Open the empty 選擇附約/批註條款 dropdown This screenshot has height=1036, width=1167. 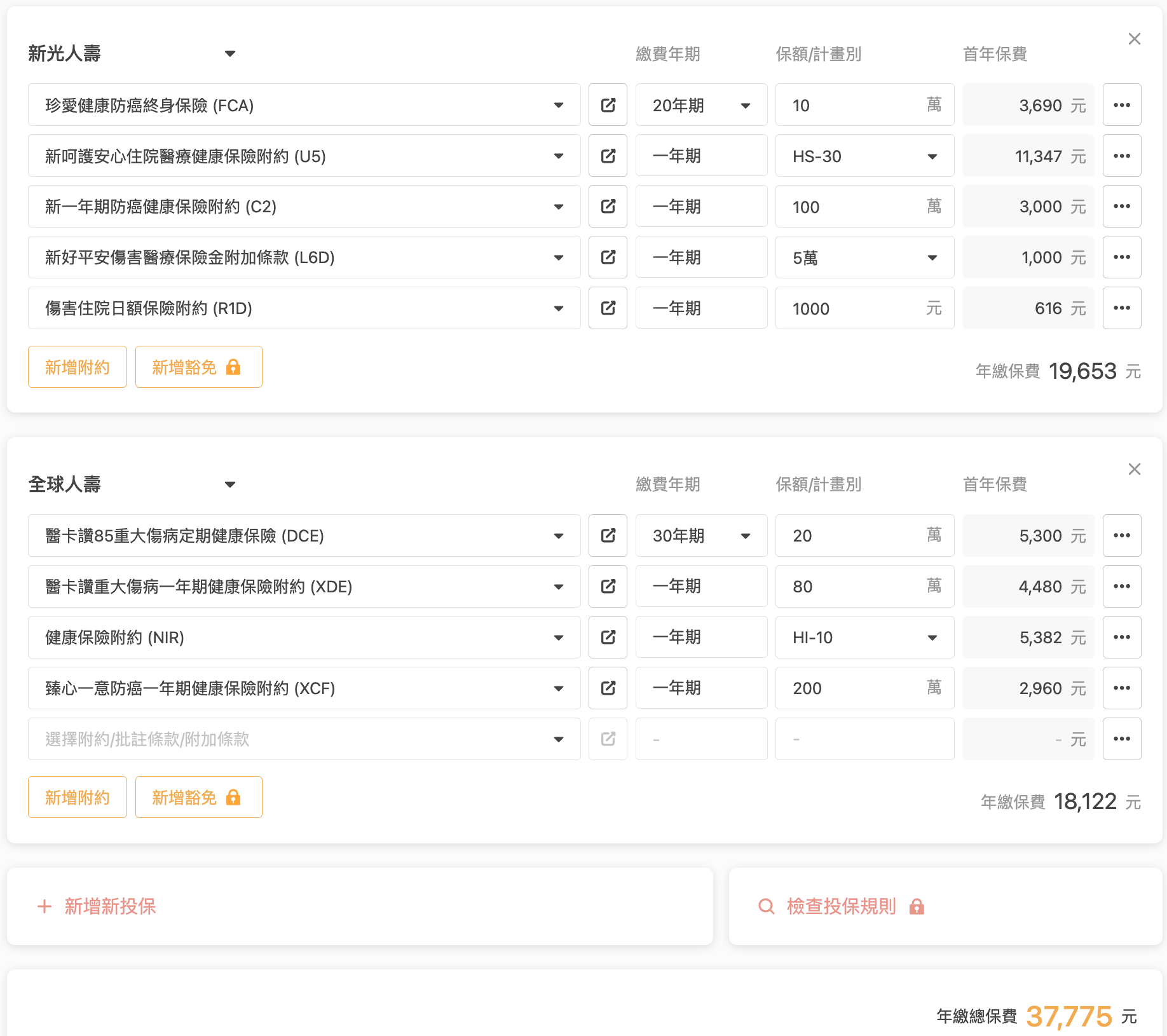[304, 739]
